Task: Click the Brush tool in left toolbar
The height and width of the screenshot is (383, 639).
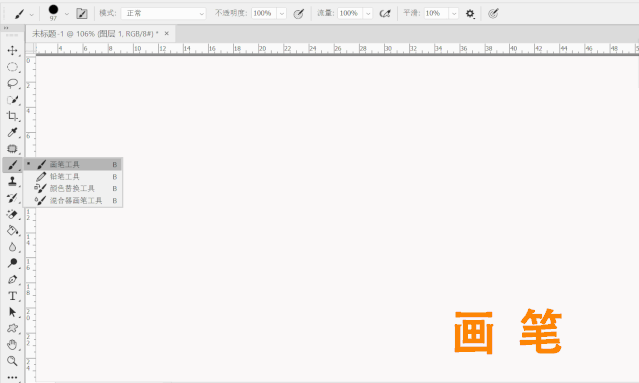Action: pos(12,165)
